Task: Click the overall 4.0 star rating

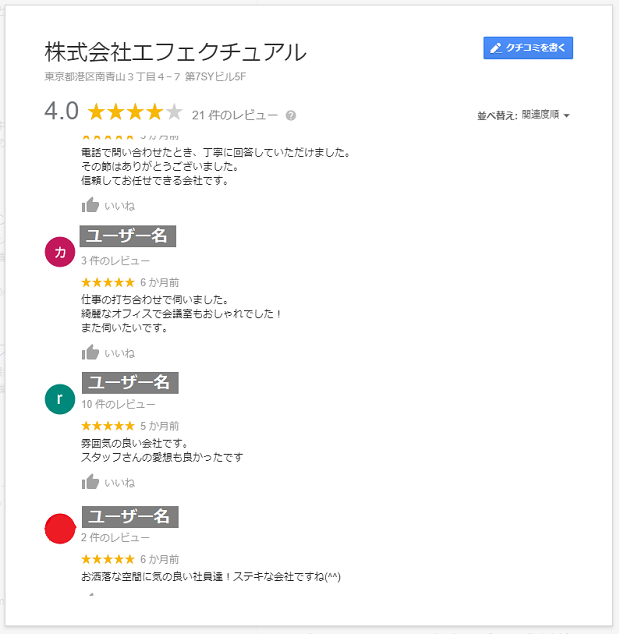Action: (135, 112)
